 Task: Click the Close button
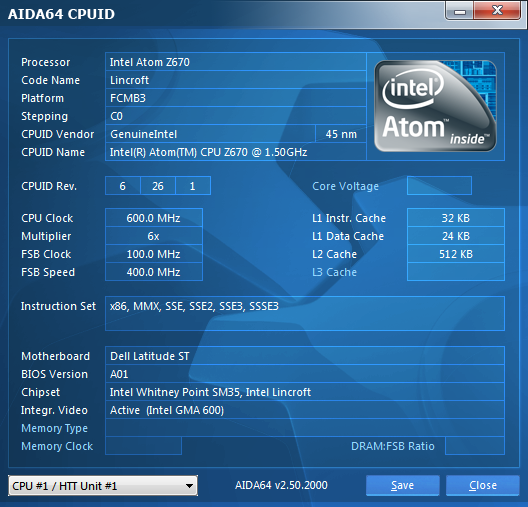[x=483, y=485]
